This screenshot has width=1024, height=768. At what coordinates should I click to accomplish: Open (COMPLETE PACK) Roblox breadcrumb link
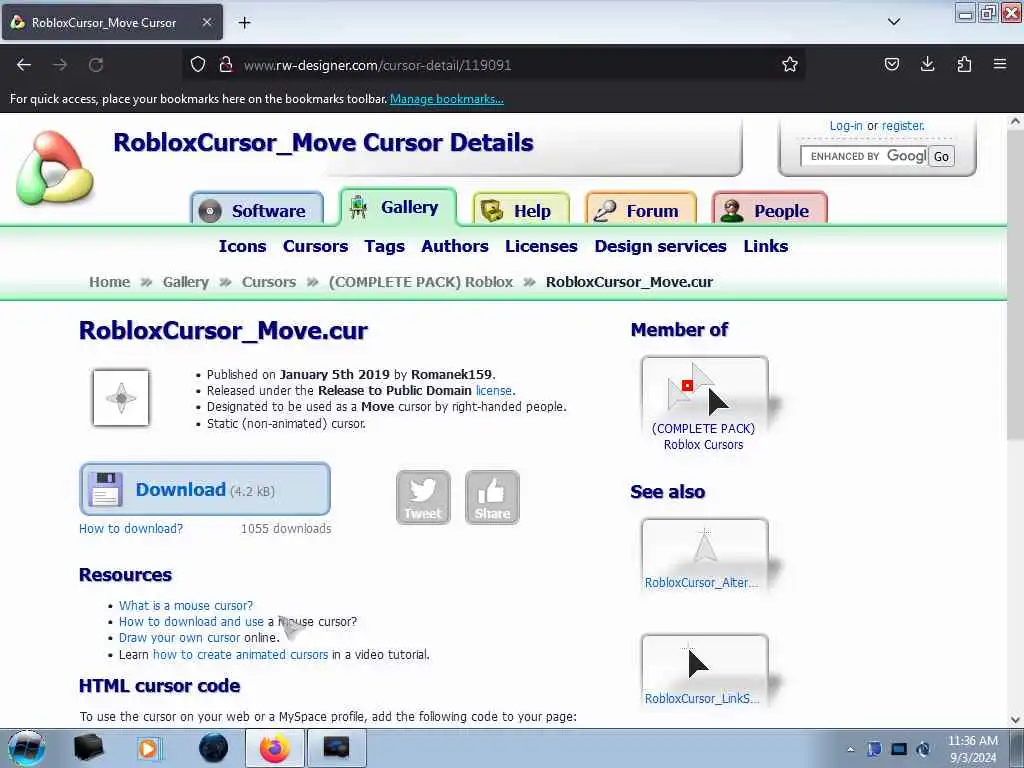coord(421,282)
